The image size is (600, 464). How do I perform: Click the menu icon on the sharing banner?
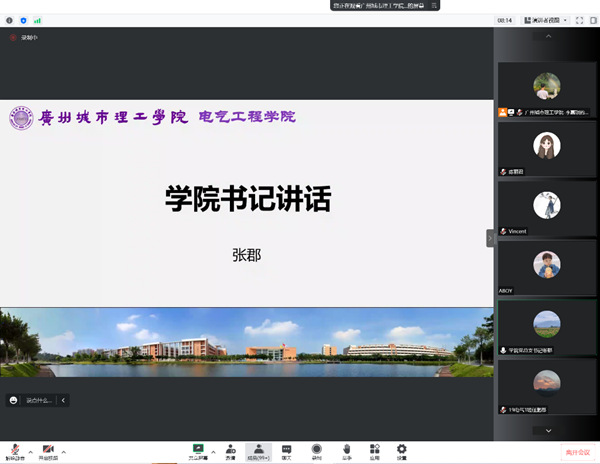[x=434, y=5]
